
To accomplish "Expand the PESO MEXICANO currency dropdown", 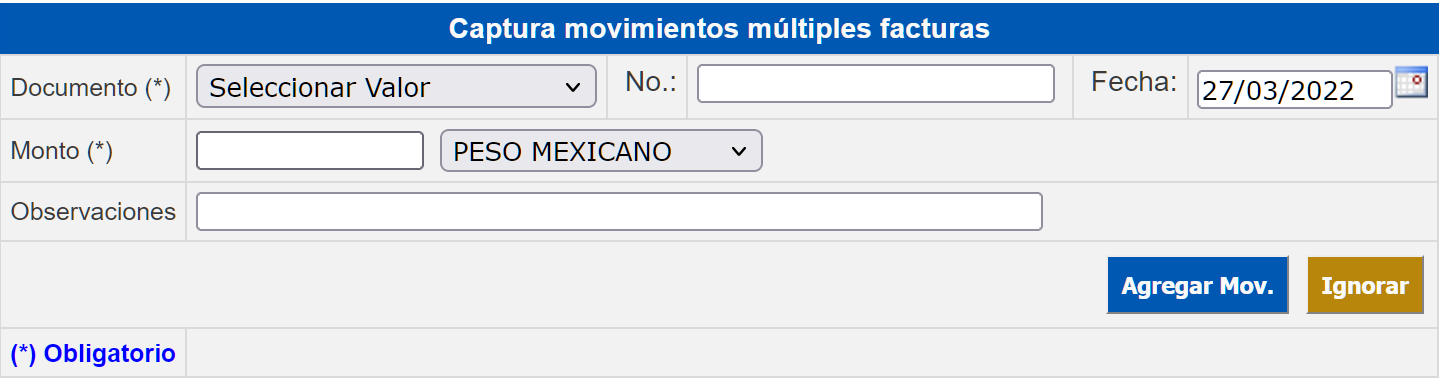I will pyautogui.click(x=601, y=151).
